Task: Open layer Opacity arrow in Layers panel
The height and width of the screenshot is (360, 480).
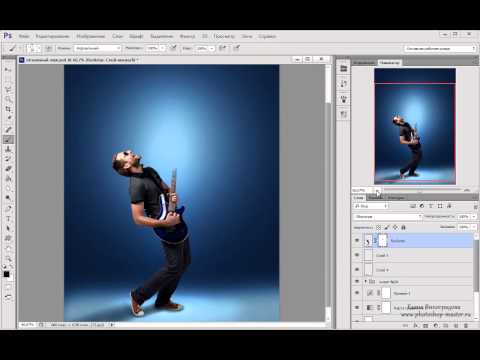Action: [x=474, y=216]
